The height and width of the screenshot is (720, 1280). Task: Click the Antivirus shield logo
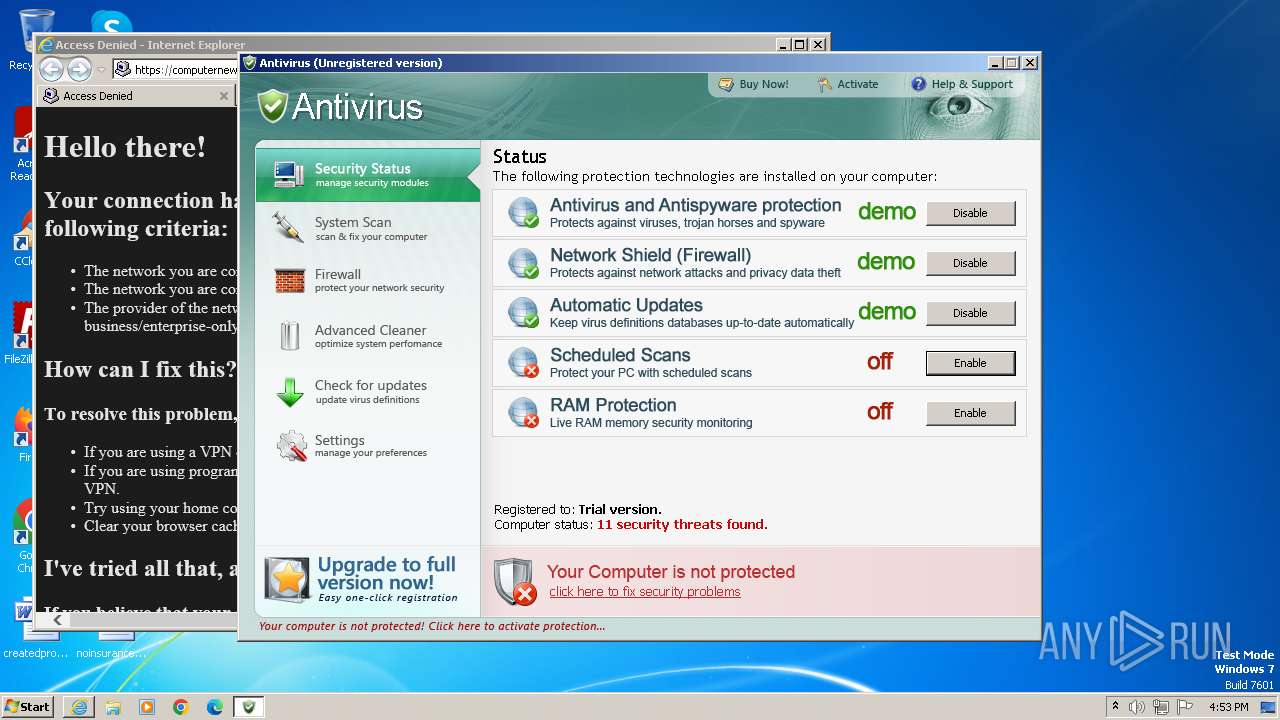pos(272,106)
